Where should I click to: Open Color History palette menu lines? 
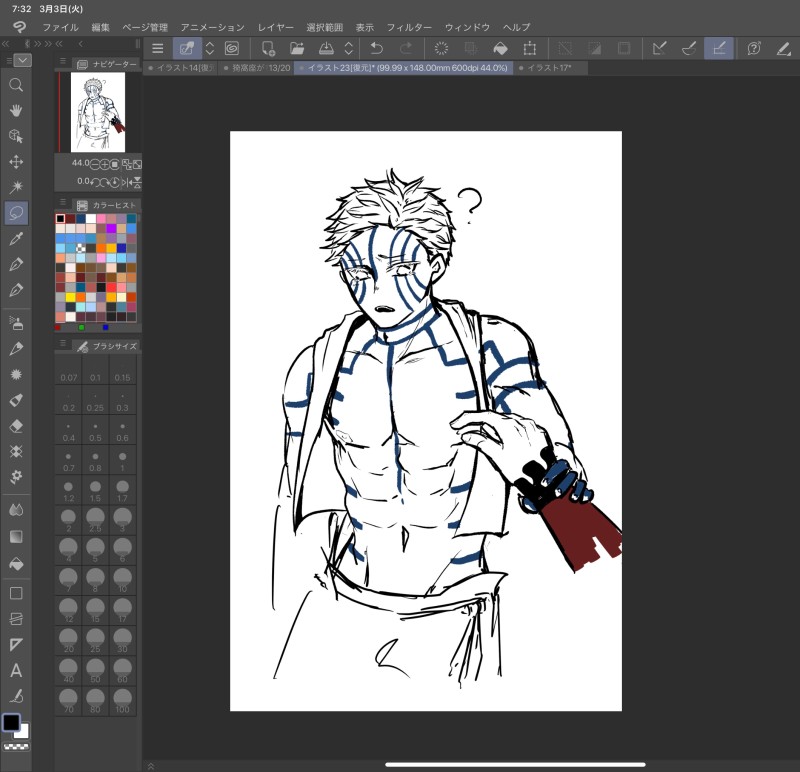(62, 202)
